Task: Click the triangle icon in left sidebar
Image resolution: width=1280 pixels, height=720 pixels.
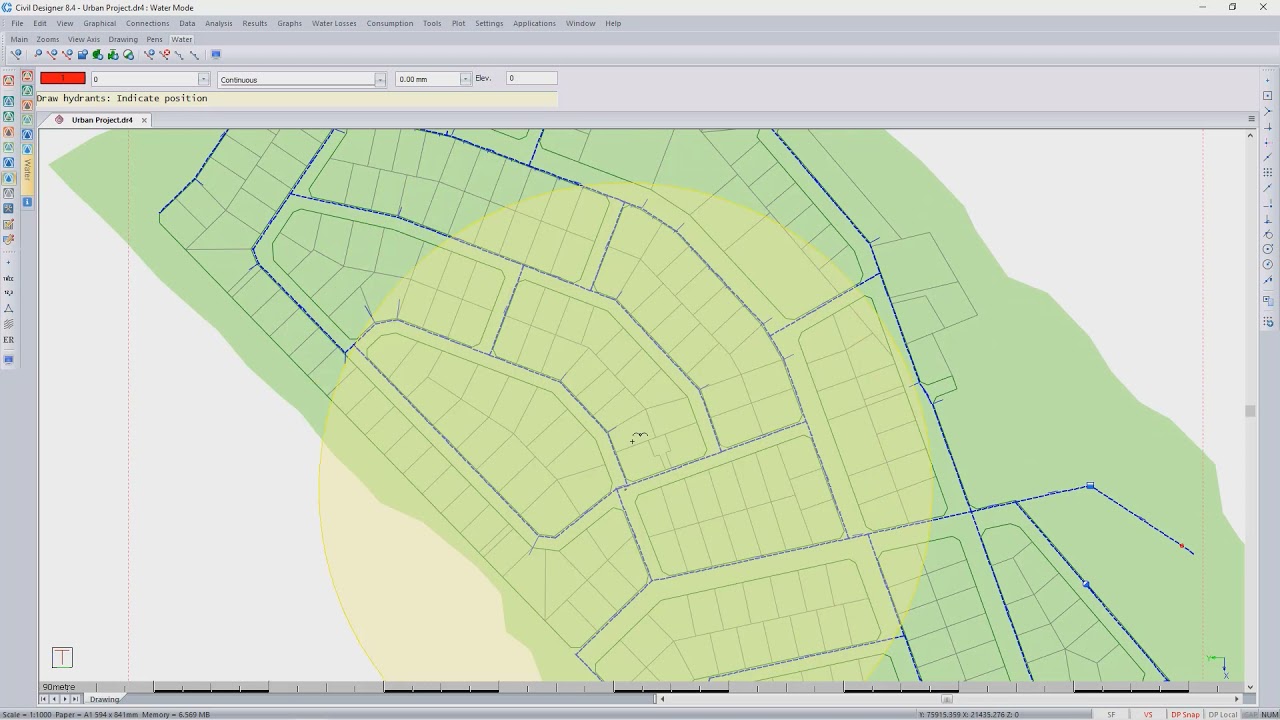Action: (8, 308)
